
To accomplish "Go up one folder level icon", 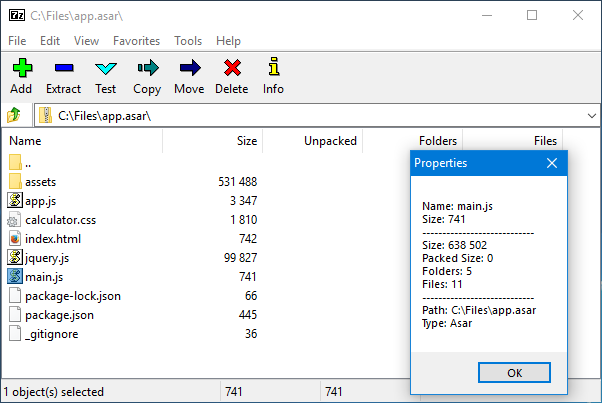I will pyautogui.click(x=14, y=115).
